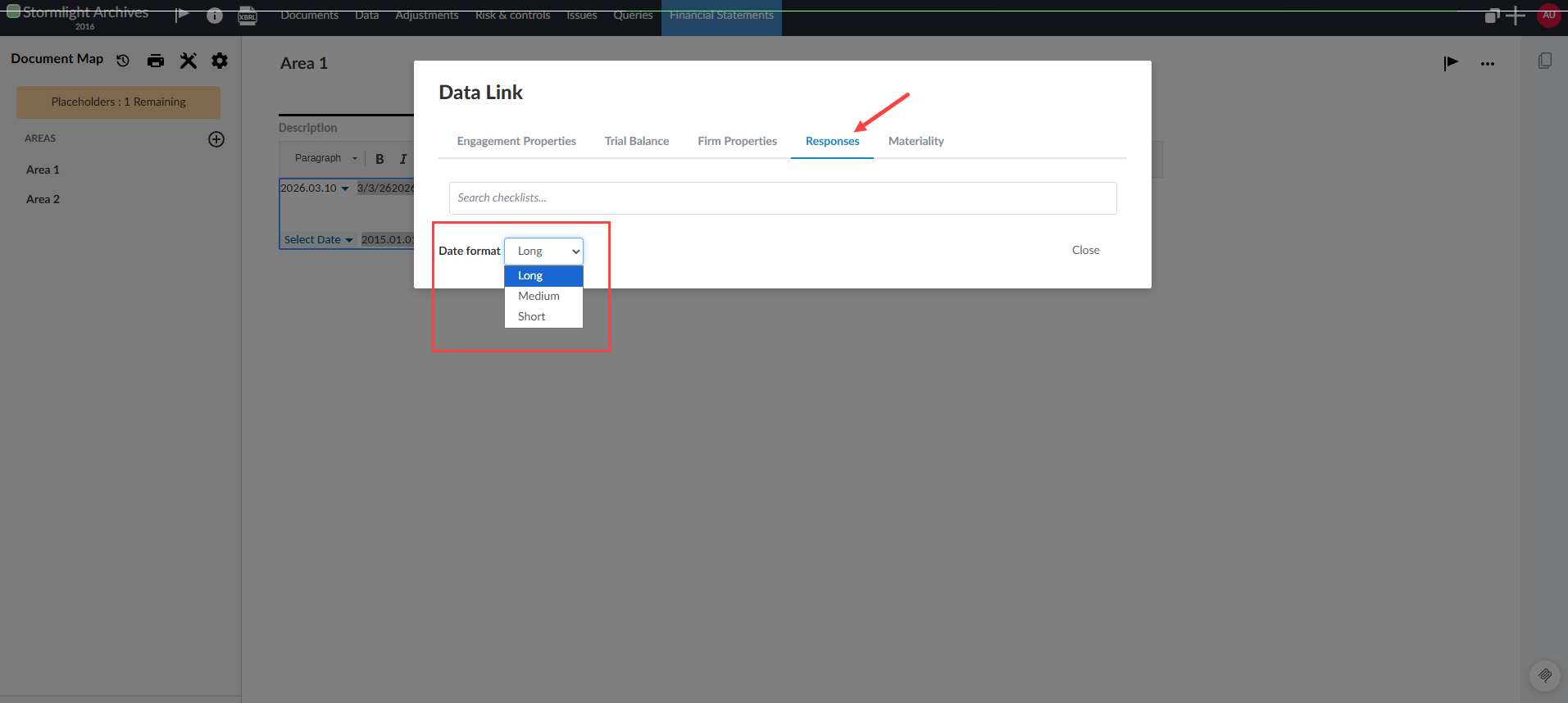Click the 3/3/262026 date text
Image resolution: width=1568 pixels, height=703 pixels.
pyautogui.click(x=385, y=188)
